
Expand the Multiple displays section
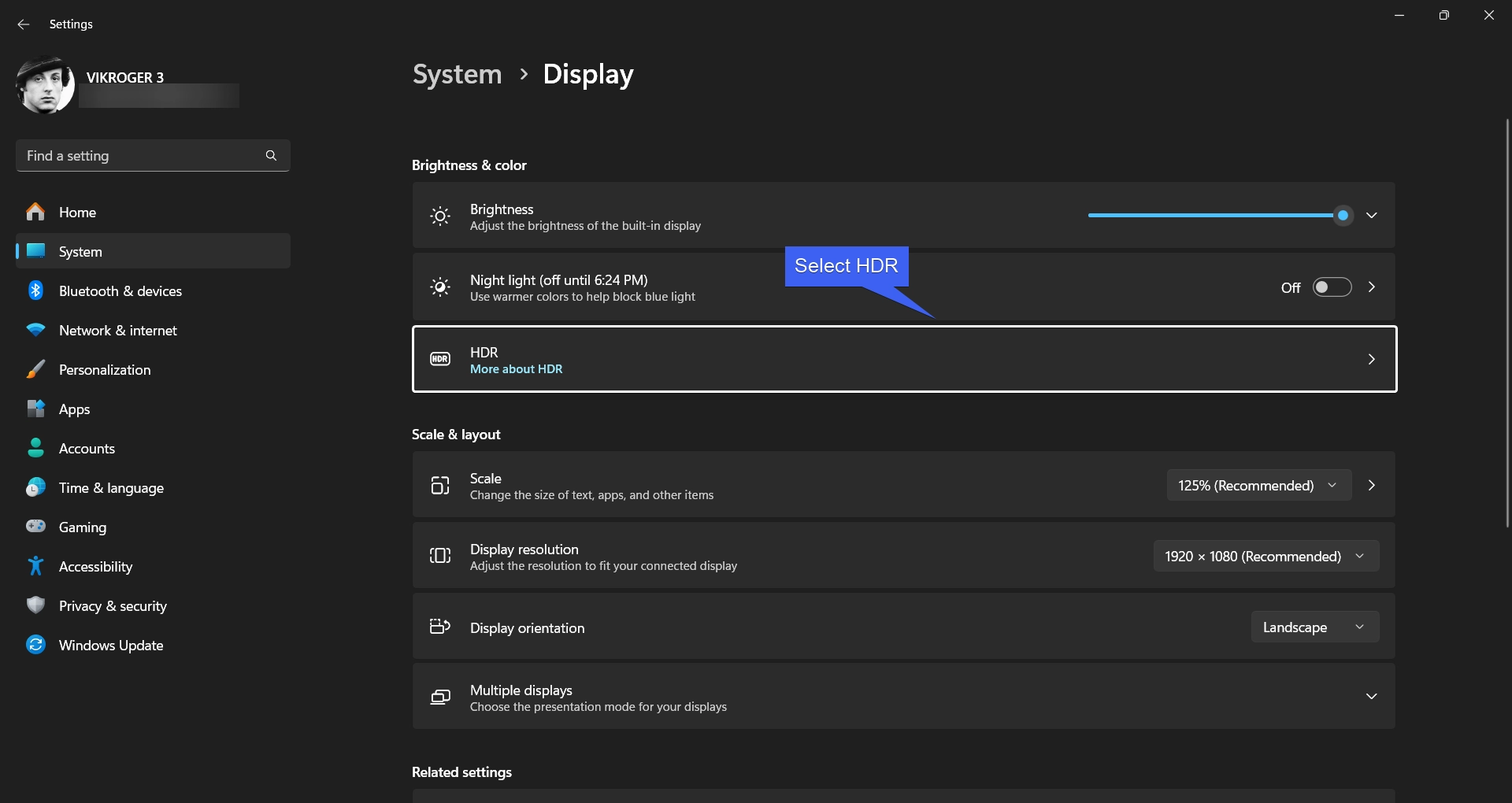click(x=1371, y=697)
